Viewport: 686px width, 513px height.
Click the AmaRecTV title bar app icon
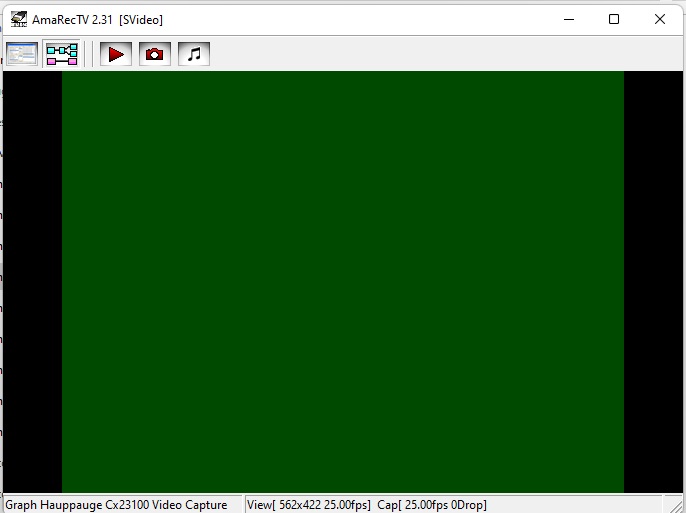click(x=19, y=20)
